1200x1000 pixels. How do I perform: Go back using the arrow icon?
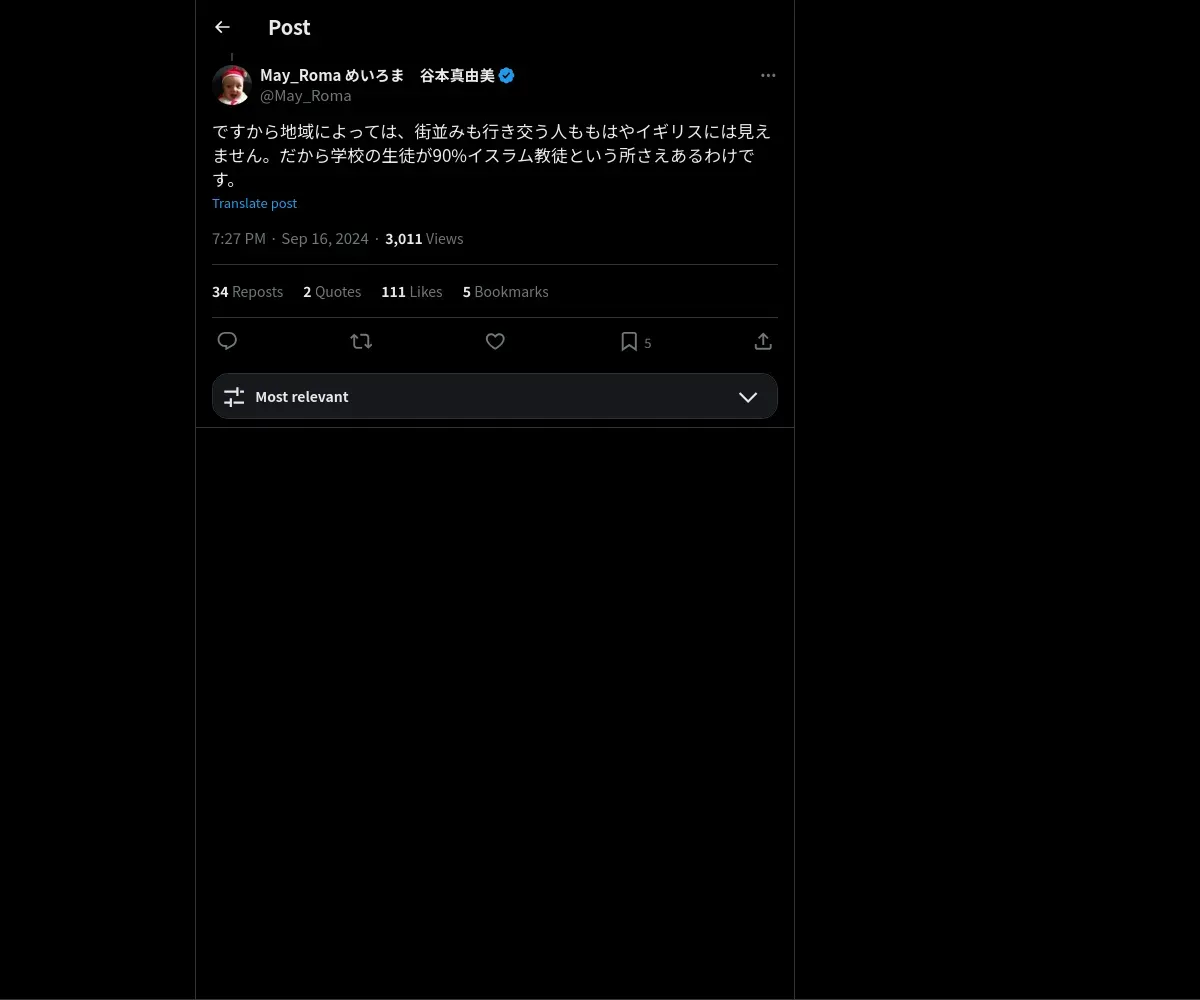point(222,27)
